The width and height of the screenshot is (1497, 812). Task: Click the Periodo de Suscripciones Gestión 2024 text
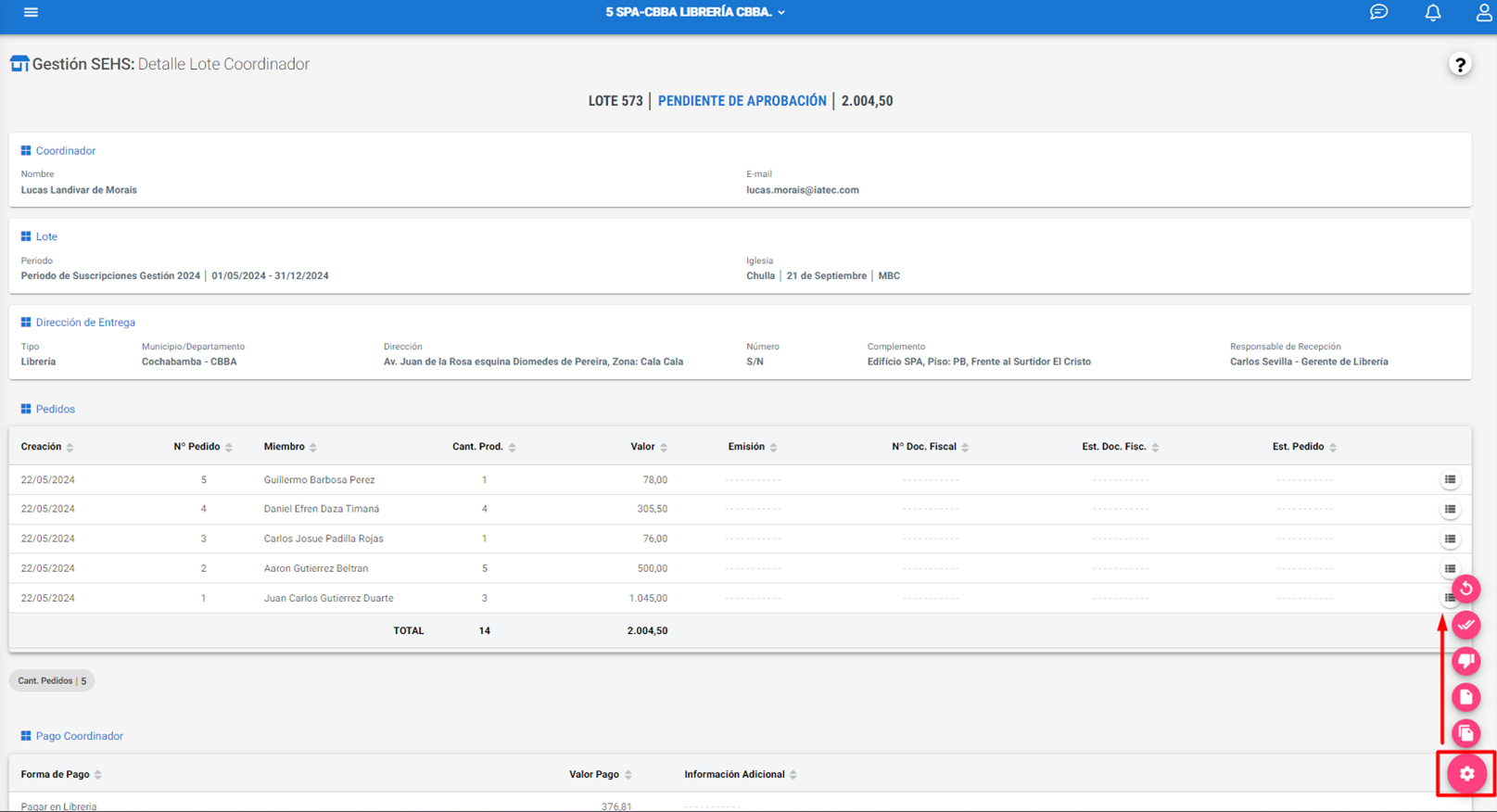[110, 275]
